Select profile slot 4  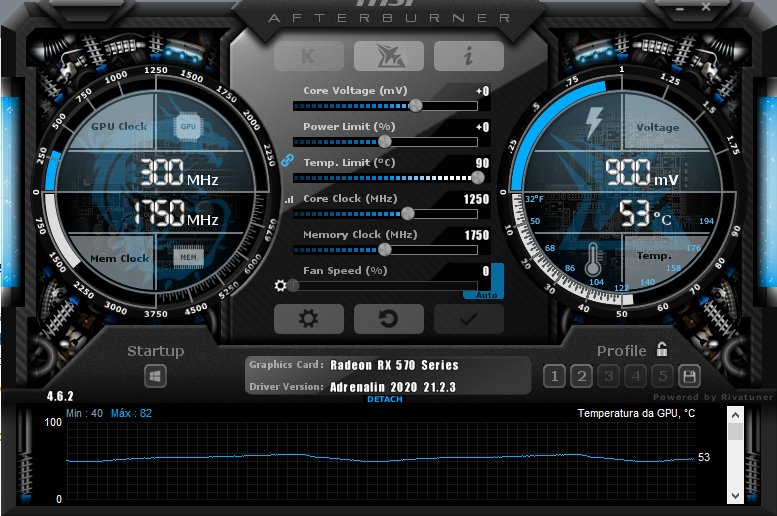click(x=636, y=377)
